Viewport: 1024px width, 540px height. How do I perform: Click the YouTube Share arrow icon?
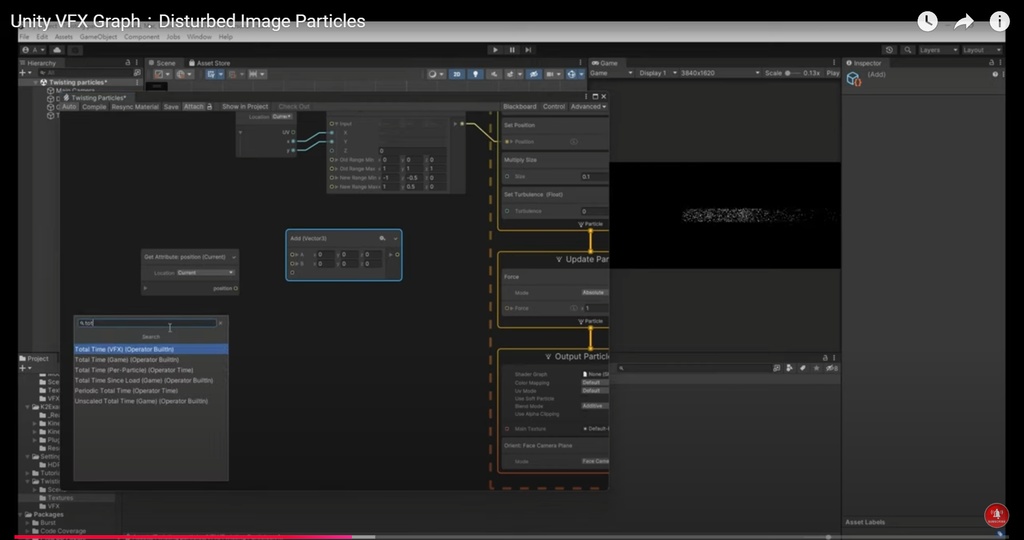click(964, 22)
